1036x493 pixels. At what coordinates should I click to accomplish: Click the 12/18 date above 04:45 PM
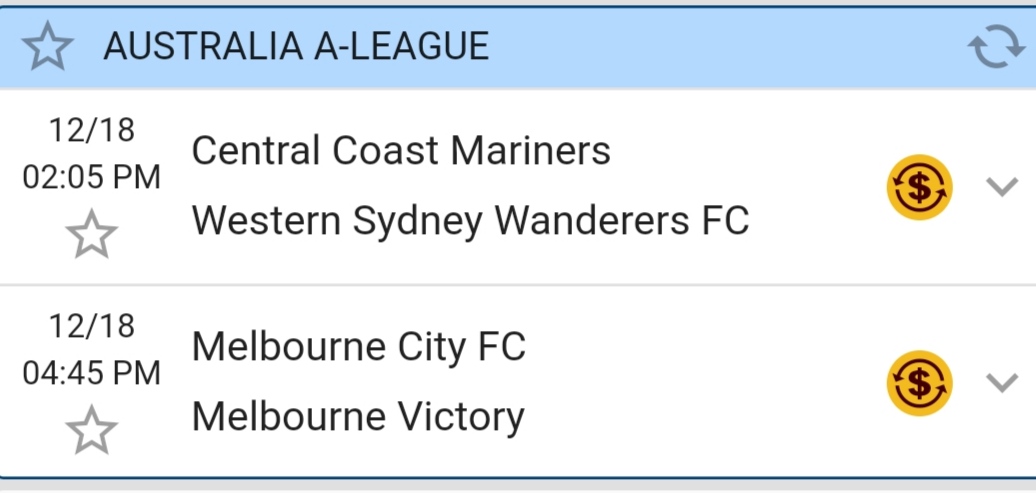[91, 326]
